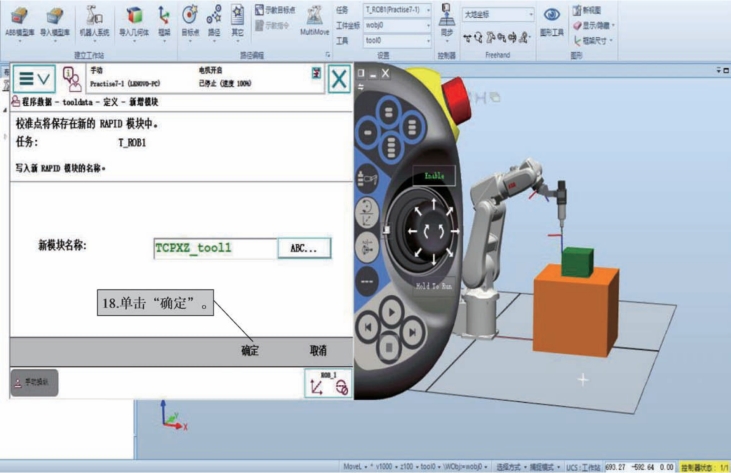Click pendant step forward button
Image resolution: width=731 pixels, height=473 pixels.
[412, 332]
